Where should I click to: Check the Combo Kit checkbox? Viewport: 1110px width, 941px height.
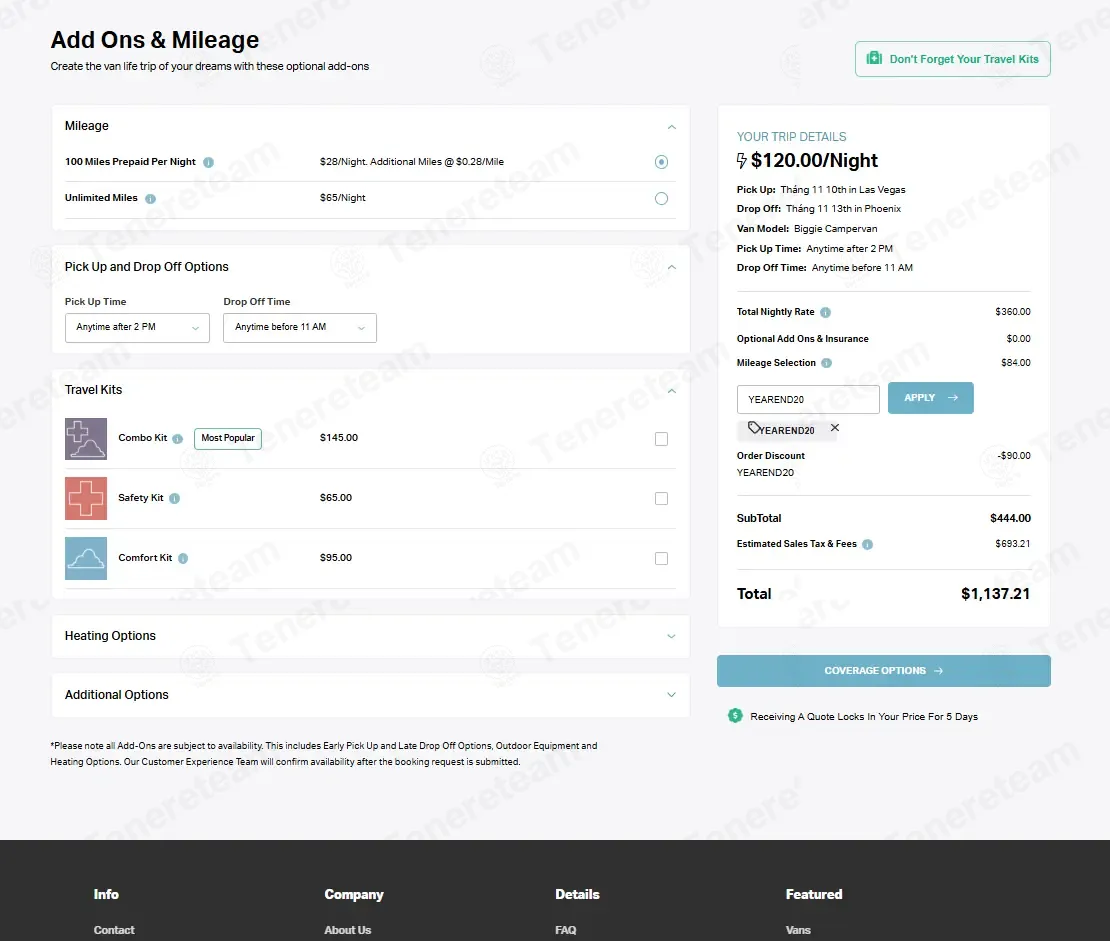pyautogui.click(x=661, y=439)
